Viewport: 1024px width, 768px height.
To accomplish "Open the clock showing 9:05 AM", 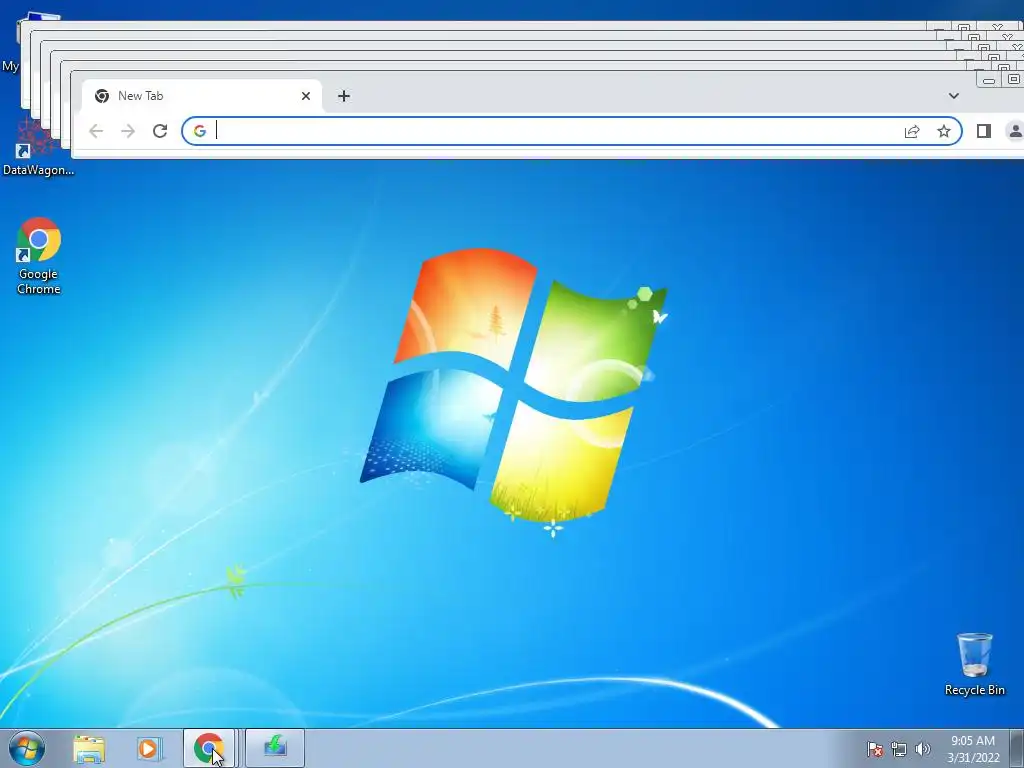I will click(973, 749).
